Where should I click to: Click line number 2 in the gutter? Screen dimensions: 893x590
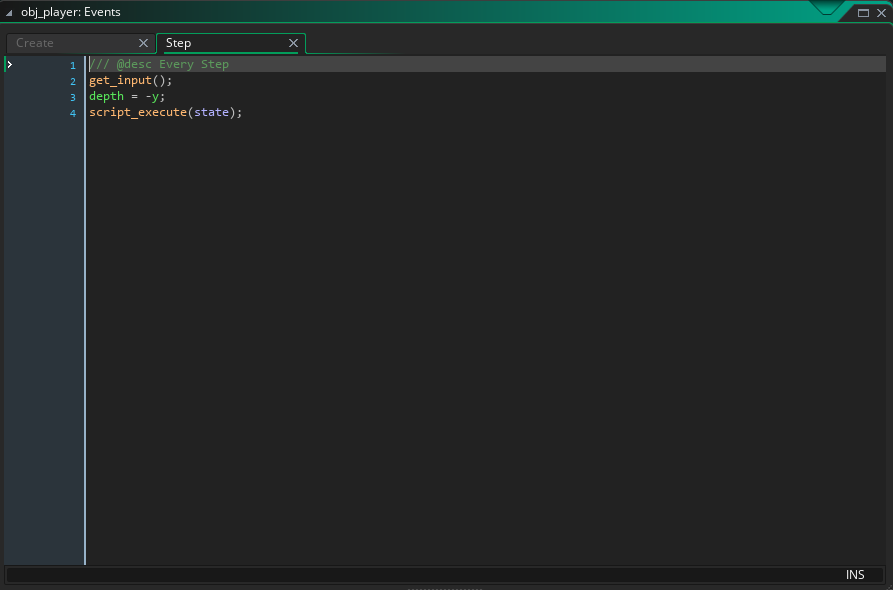pos(73,81)
